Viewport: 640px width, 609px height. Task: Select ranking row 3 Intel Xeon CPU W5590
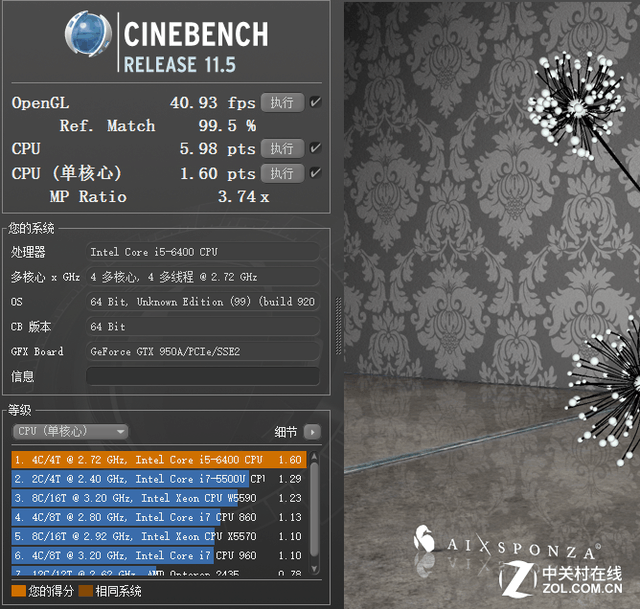coord(159,498)
